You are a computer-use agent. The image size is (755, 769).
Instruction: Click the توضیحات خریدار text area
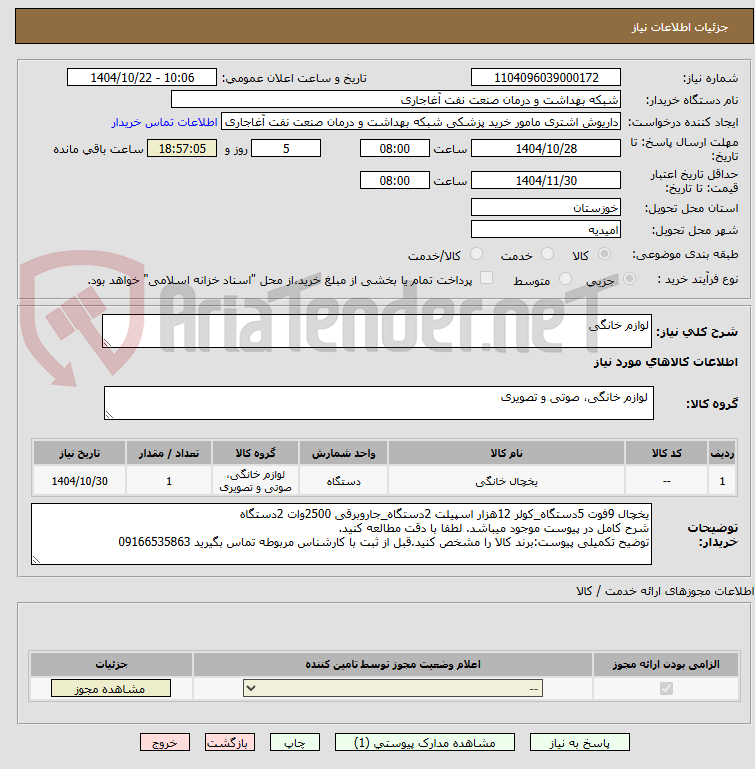[x=341, y=534]
